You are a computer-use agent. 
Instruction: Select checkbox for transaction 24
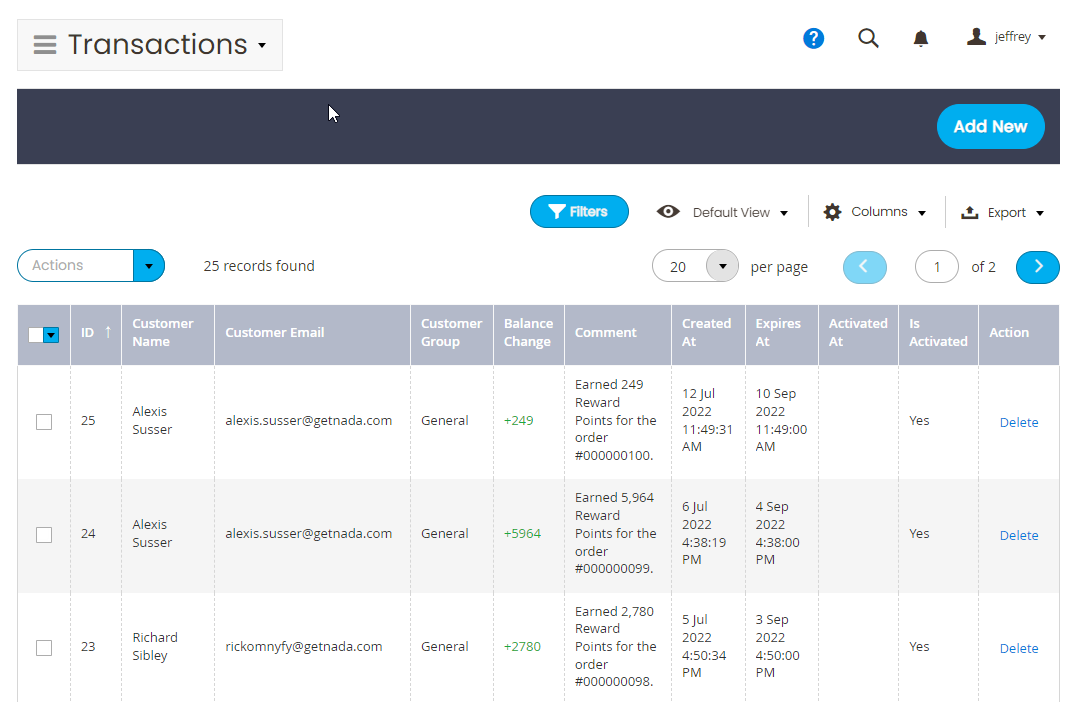(x=44, y=535)
